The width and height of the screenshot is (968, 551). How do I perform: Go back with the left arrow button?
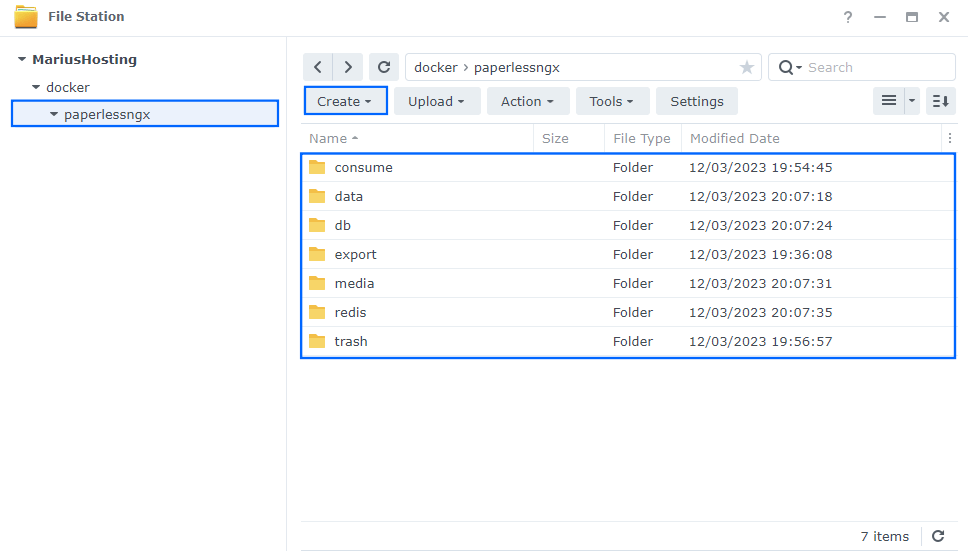tap(318, 67)
